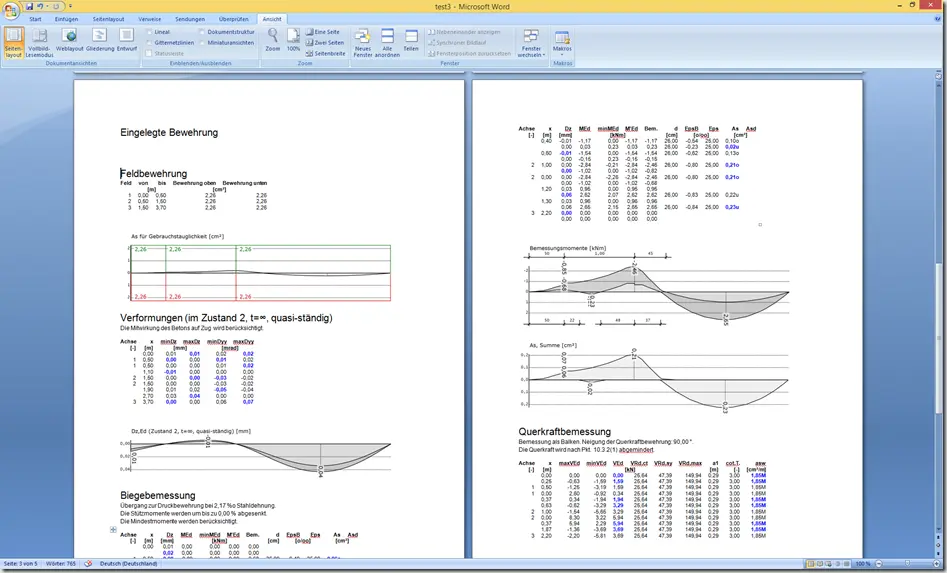This screenshot has height=573, width=947.
Task: Choose Eine Seite zoom option
Action: click(323, 32)
